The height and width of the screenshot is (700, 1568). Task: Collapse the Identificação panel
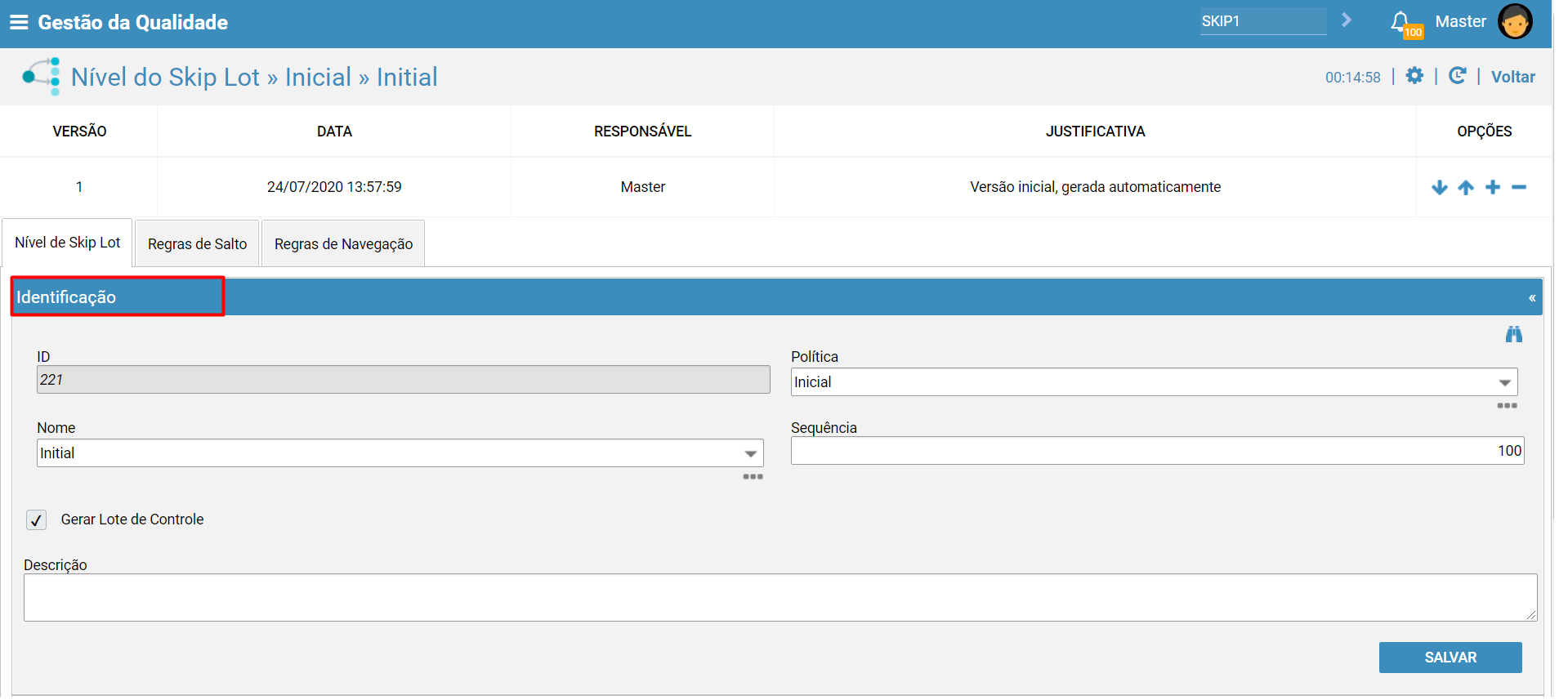[x=1532, y=298]
